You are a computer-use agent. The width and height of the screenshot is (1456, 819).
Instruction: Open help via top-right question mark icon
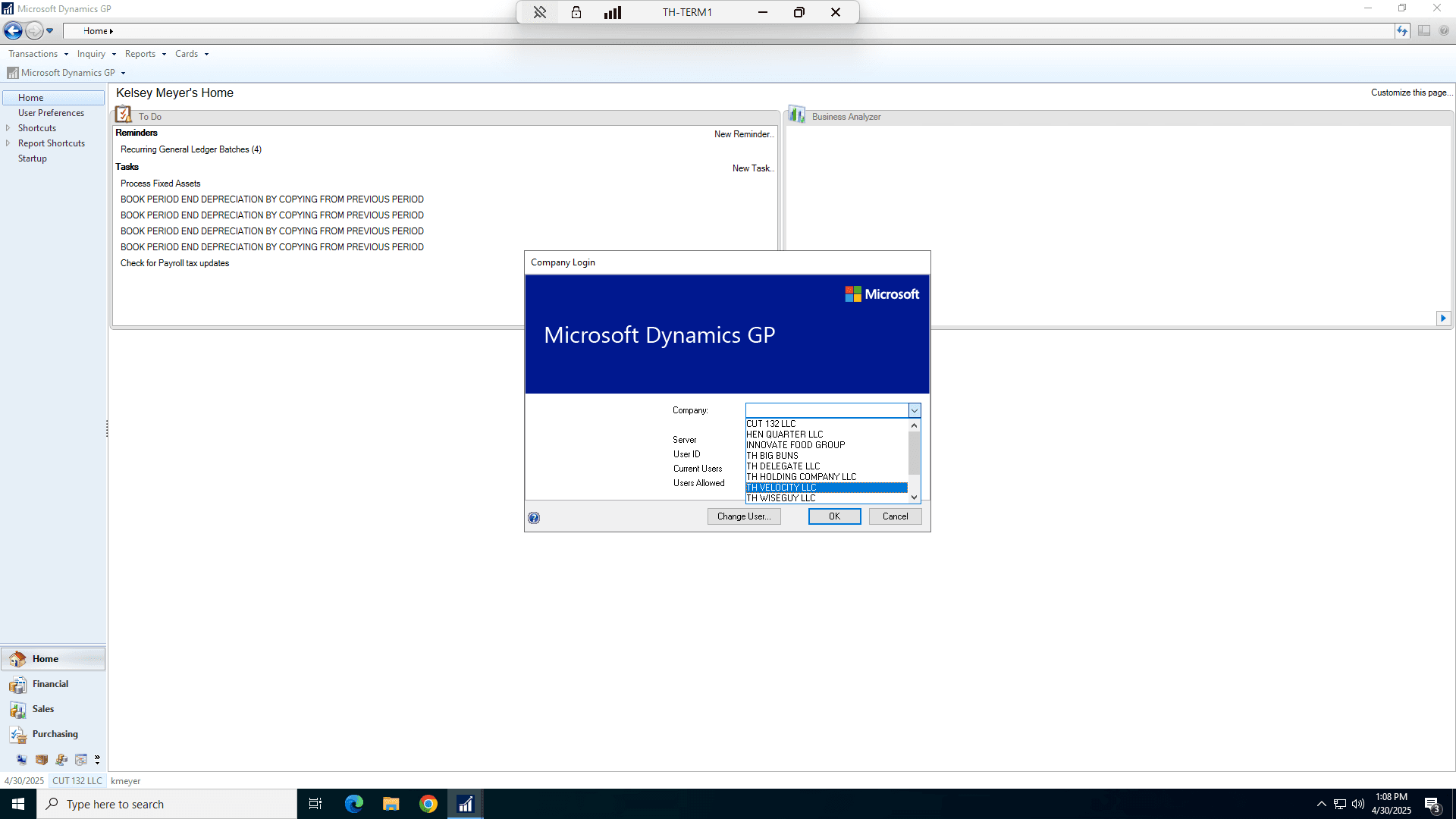click(1444, 31)
